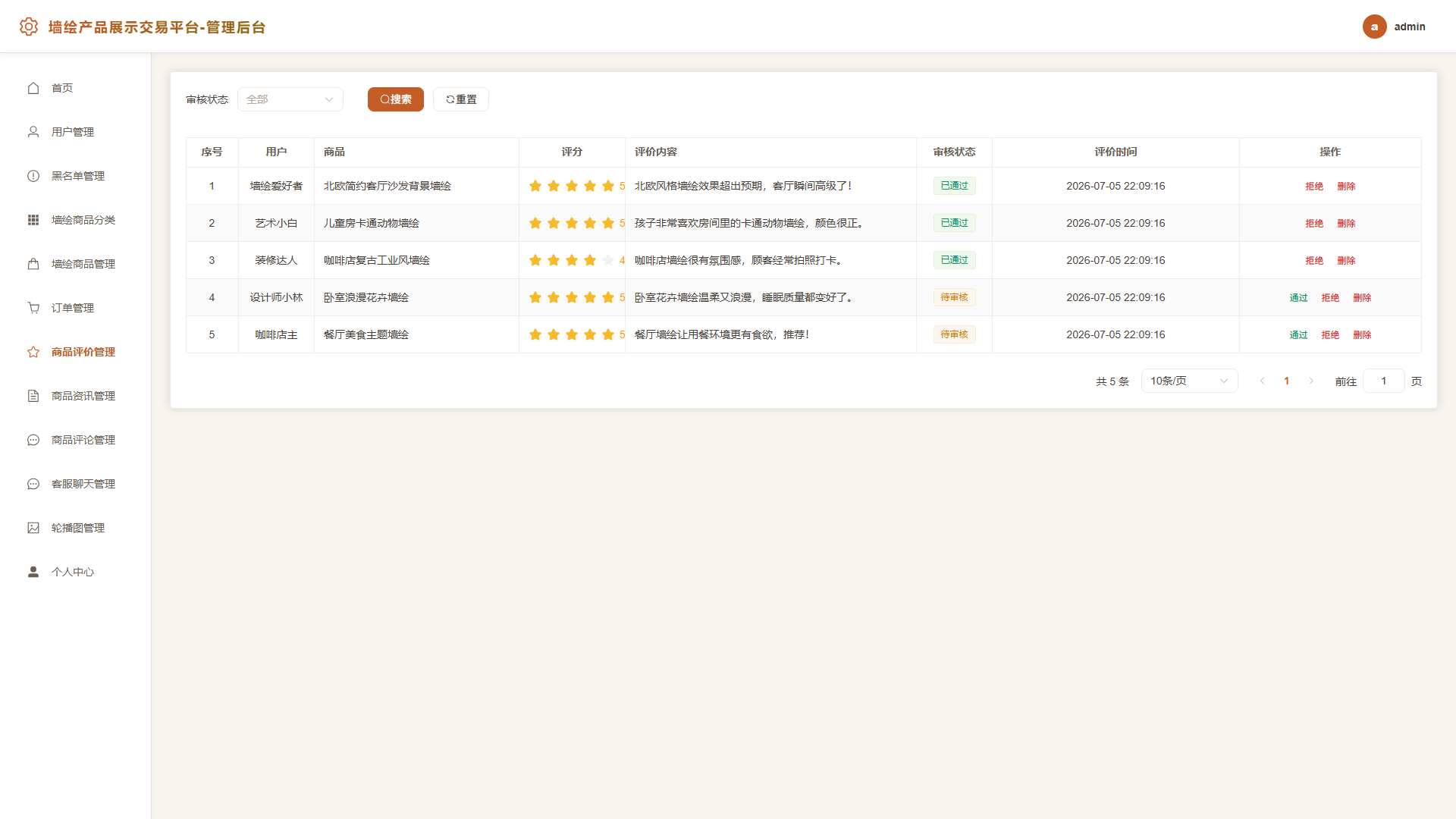Click the 待审核 tag for 设计师小林
1456x819 pixels.
954,297
